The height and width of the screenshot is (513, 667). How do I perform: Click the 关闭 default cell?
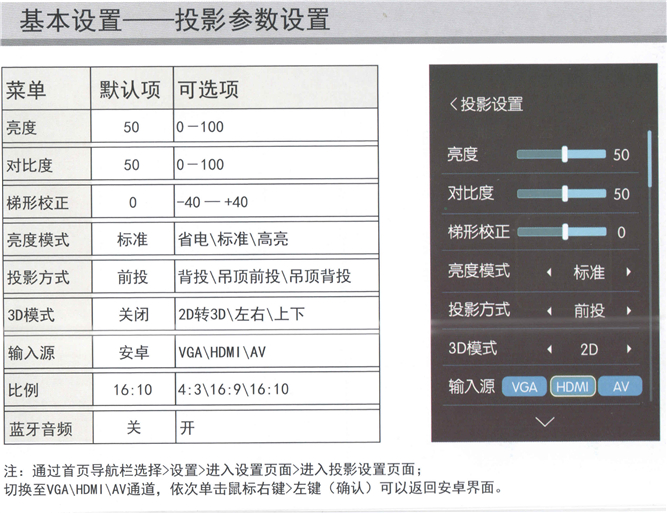[x=133, y=314]
